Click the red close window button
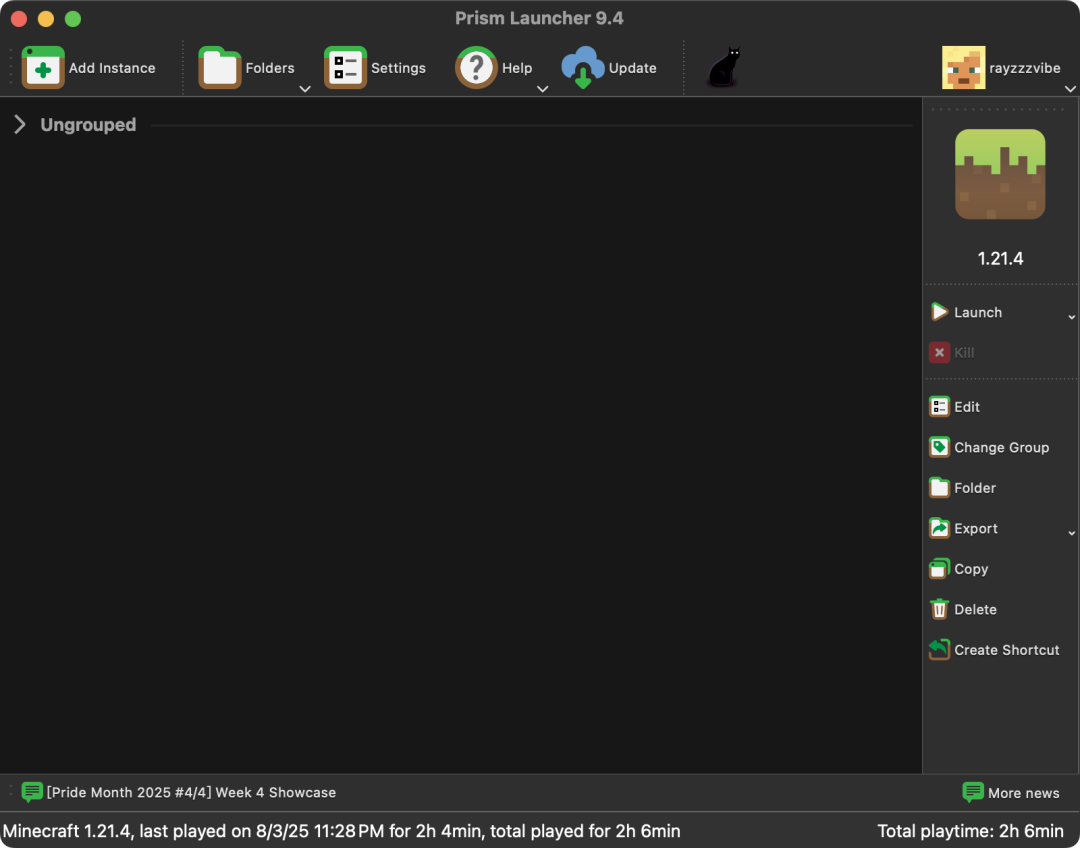The height and width of the screenshot is (848, 1080). pos(19,19)
